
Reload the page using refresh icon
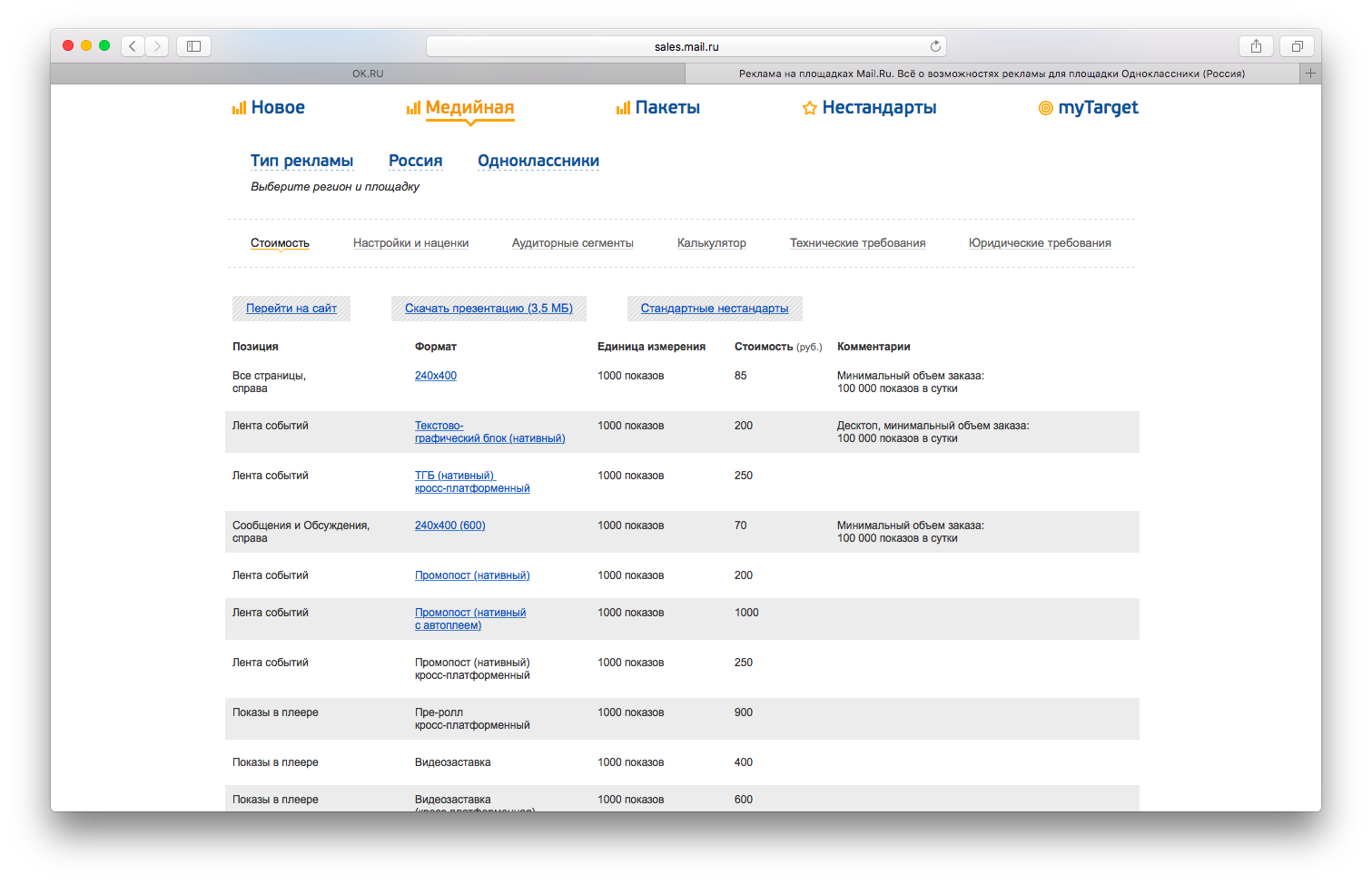tap(935, 46)
